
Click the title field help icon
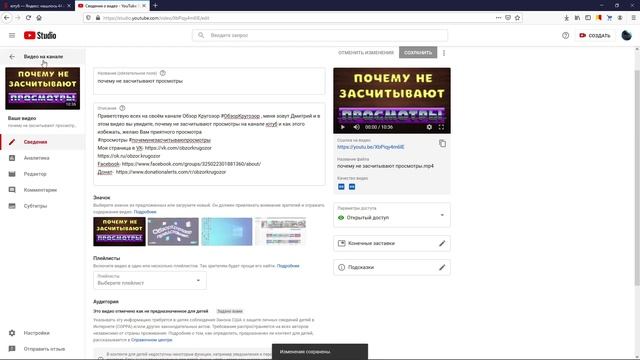163,73
